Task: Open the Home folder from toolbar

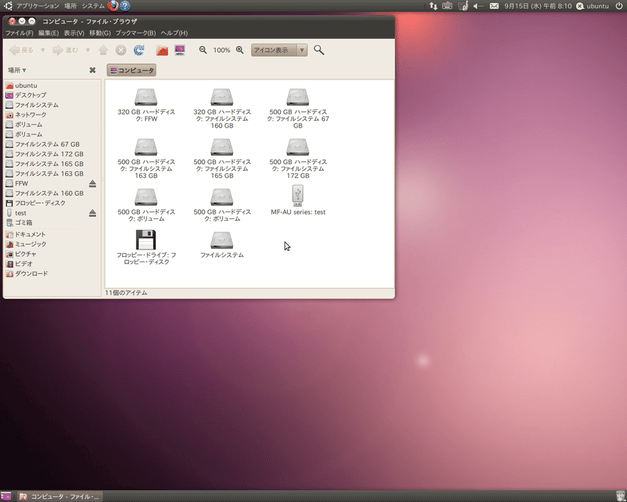Action: (x=162, y=50)
